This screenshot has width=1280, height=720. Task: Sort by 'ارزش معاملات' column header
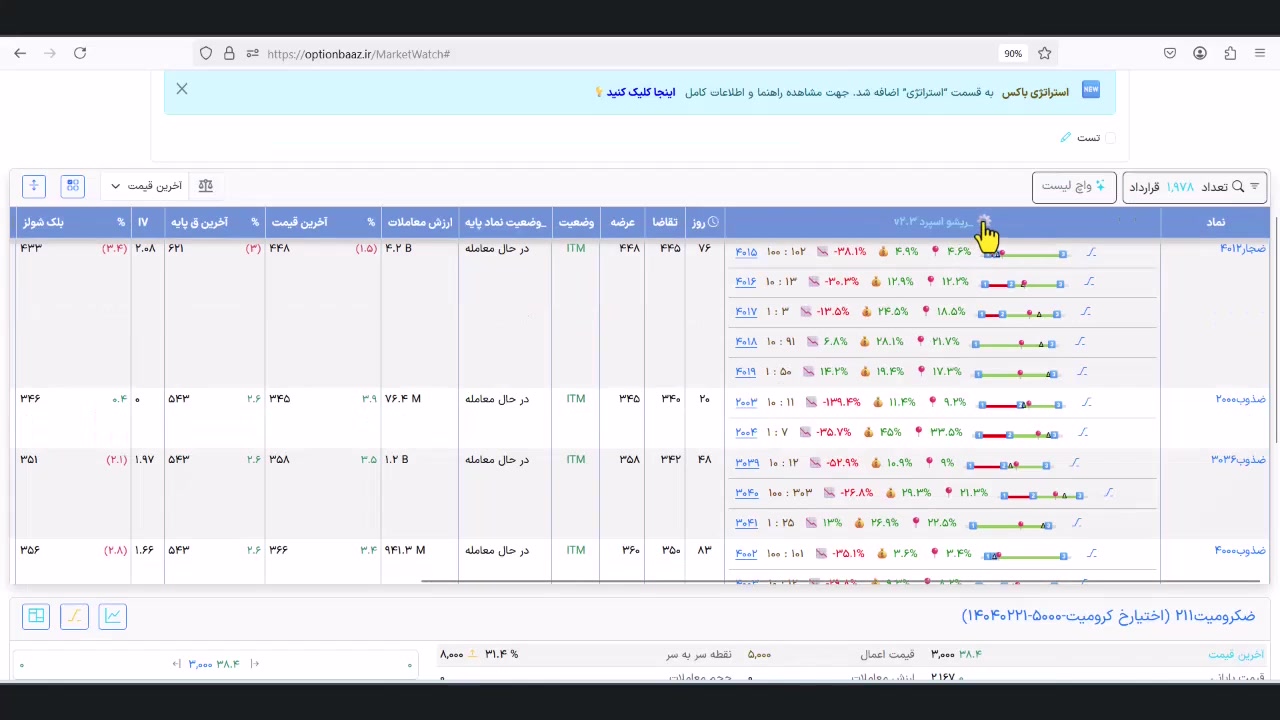coord(420,222)
